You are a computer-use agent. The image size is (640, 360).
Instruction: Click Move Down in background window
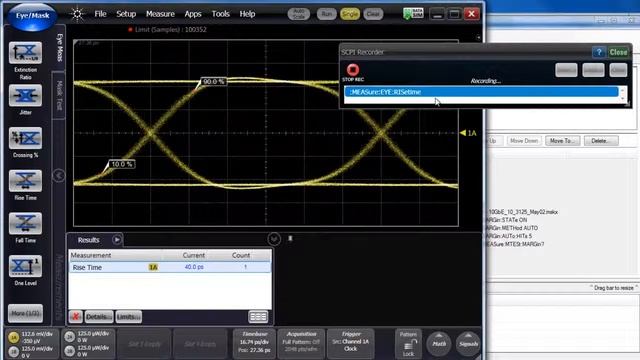(524, 141)
